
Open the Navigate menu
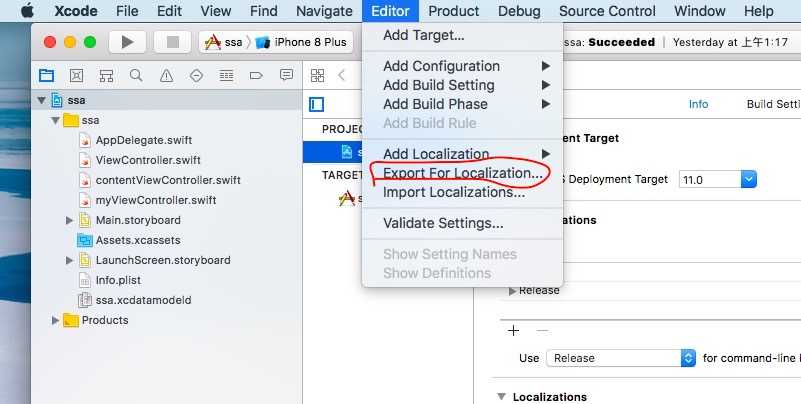[324, 11]
